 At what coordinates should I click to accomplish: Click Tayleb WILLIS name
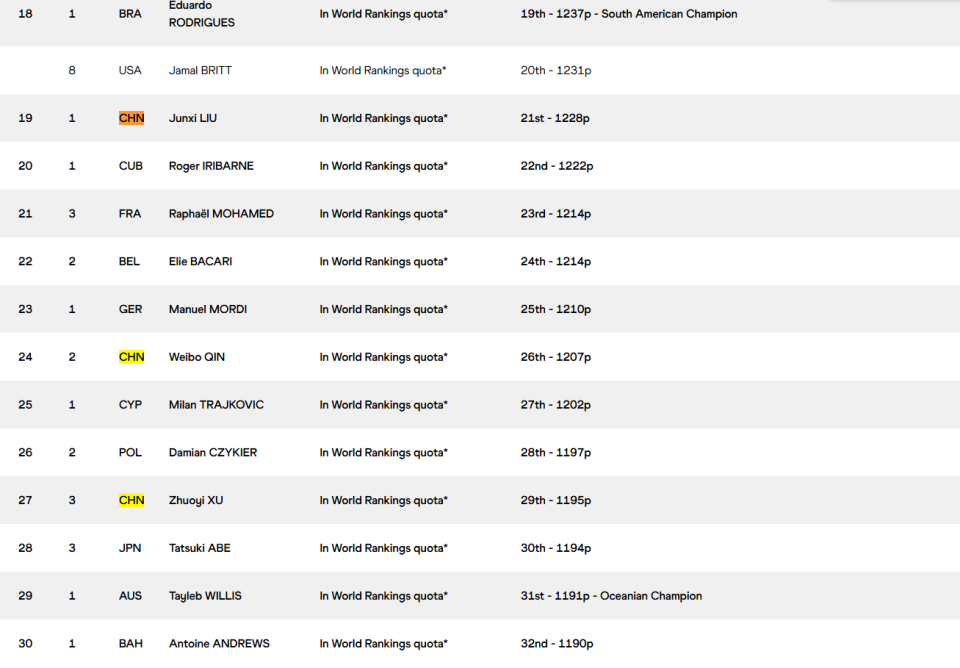pos(205,596)
